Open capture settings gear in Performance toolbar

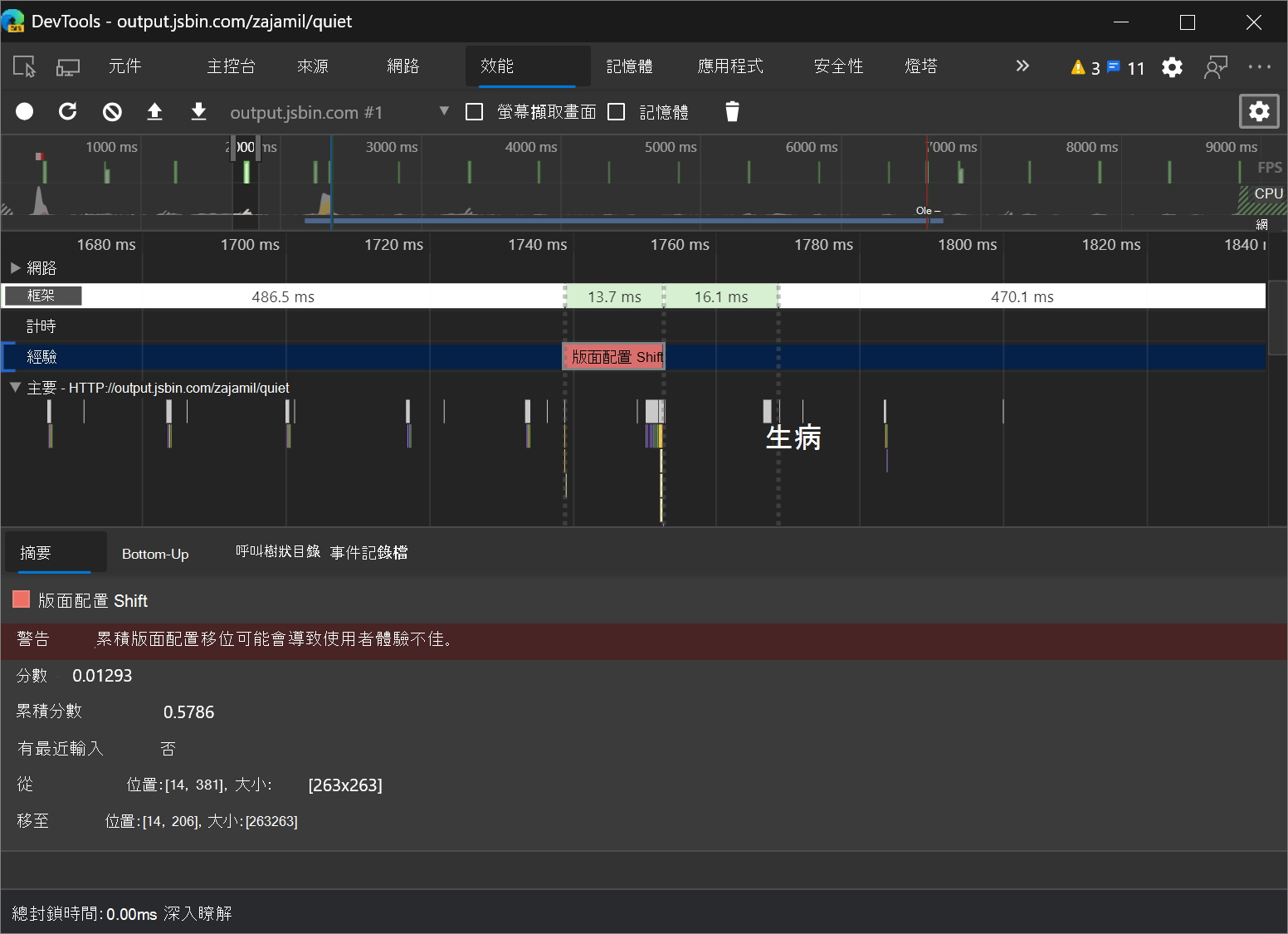[x=1259, y=111]
